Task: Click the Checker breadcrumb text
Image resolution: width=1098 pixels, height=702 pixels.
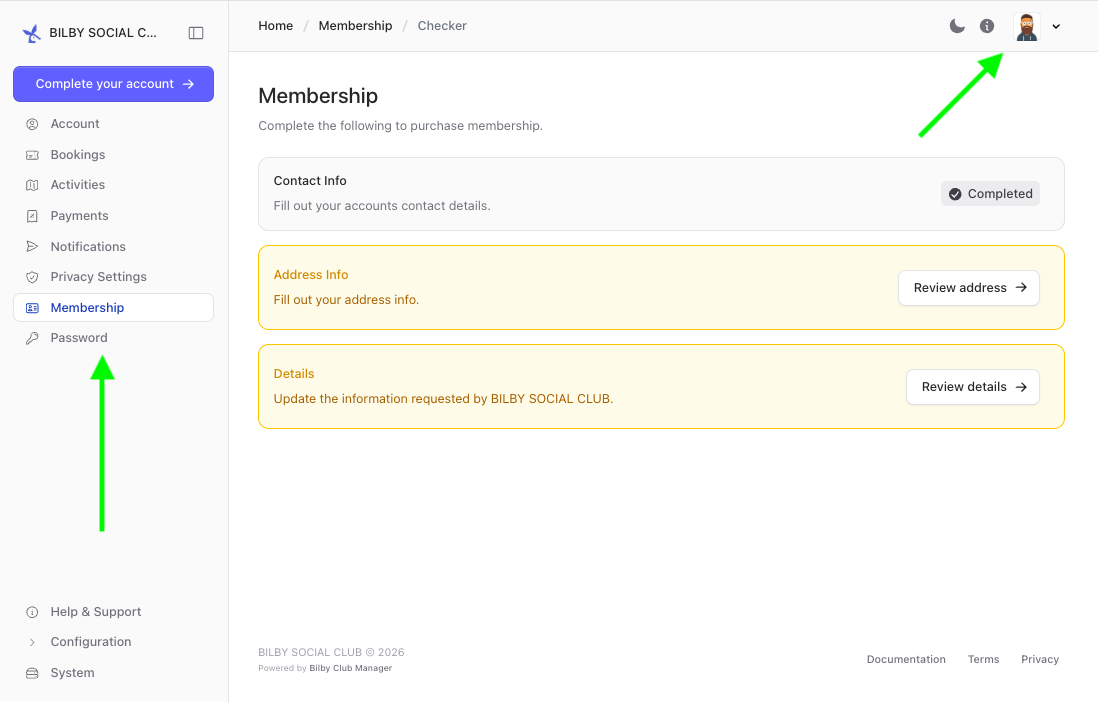Action: (442, 26)
